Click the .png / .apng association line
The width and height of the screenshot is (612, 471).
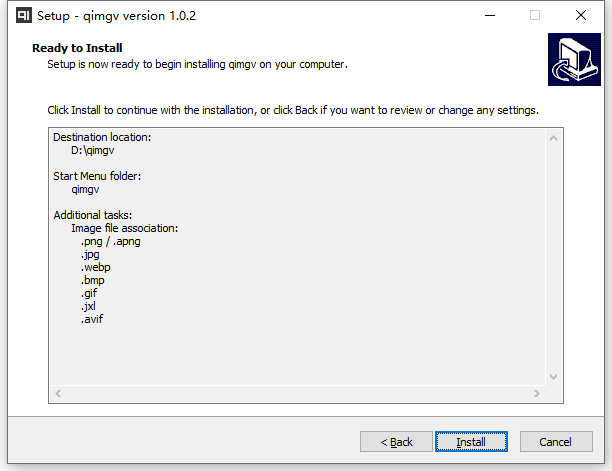(x=111, y=242)
